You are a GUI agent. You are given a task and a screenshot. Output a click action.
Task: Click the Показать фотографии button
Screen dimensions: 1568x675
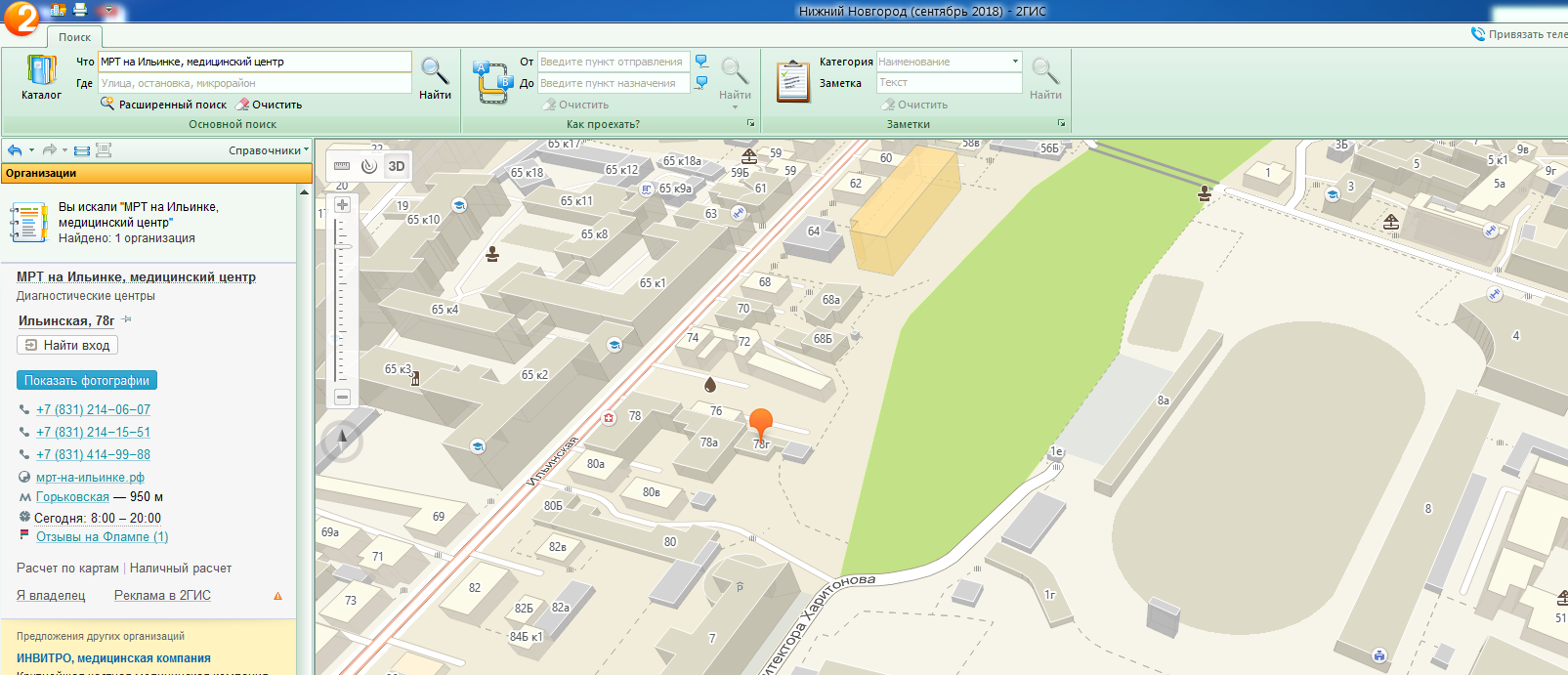87,380
